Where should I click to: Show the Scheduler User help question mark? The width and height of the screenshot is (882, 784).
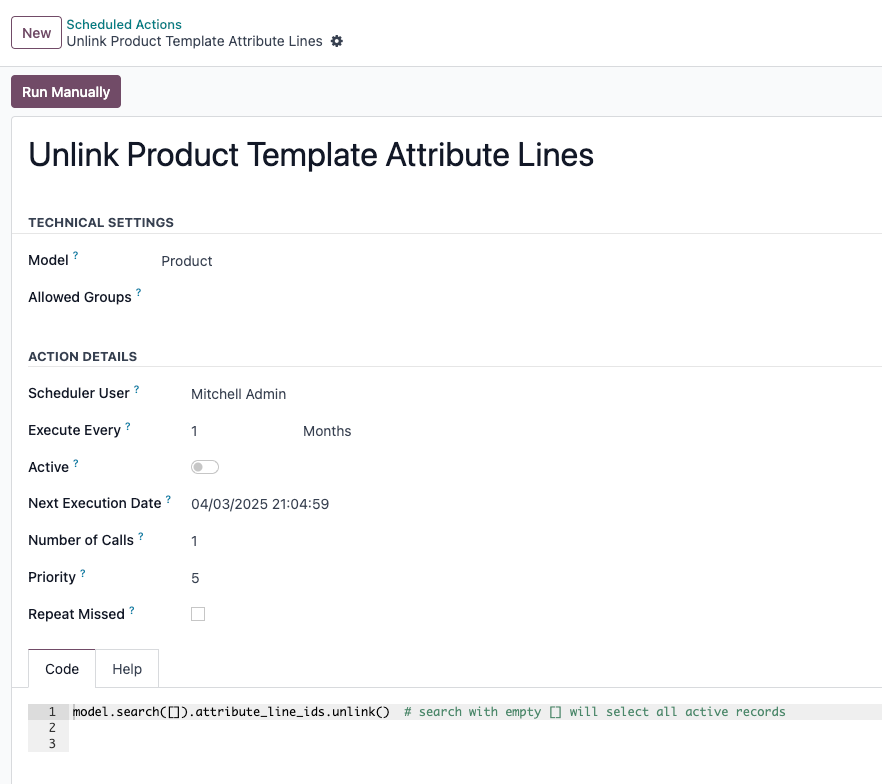tap(136, 389)
